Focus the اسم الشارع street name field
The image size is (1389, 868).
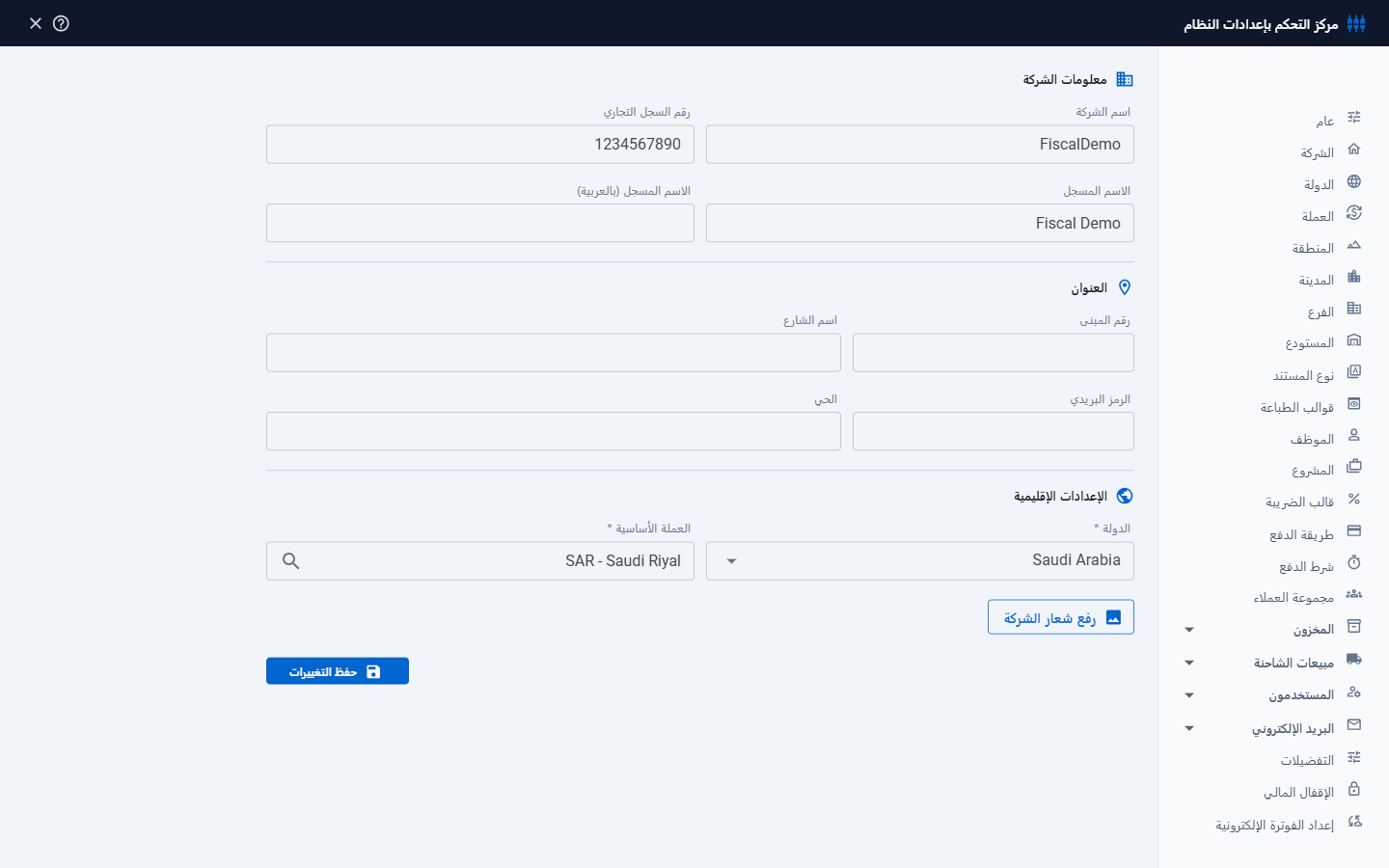(554, 353)
